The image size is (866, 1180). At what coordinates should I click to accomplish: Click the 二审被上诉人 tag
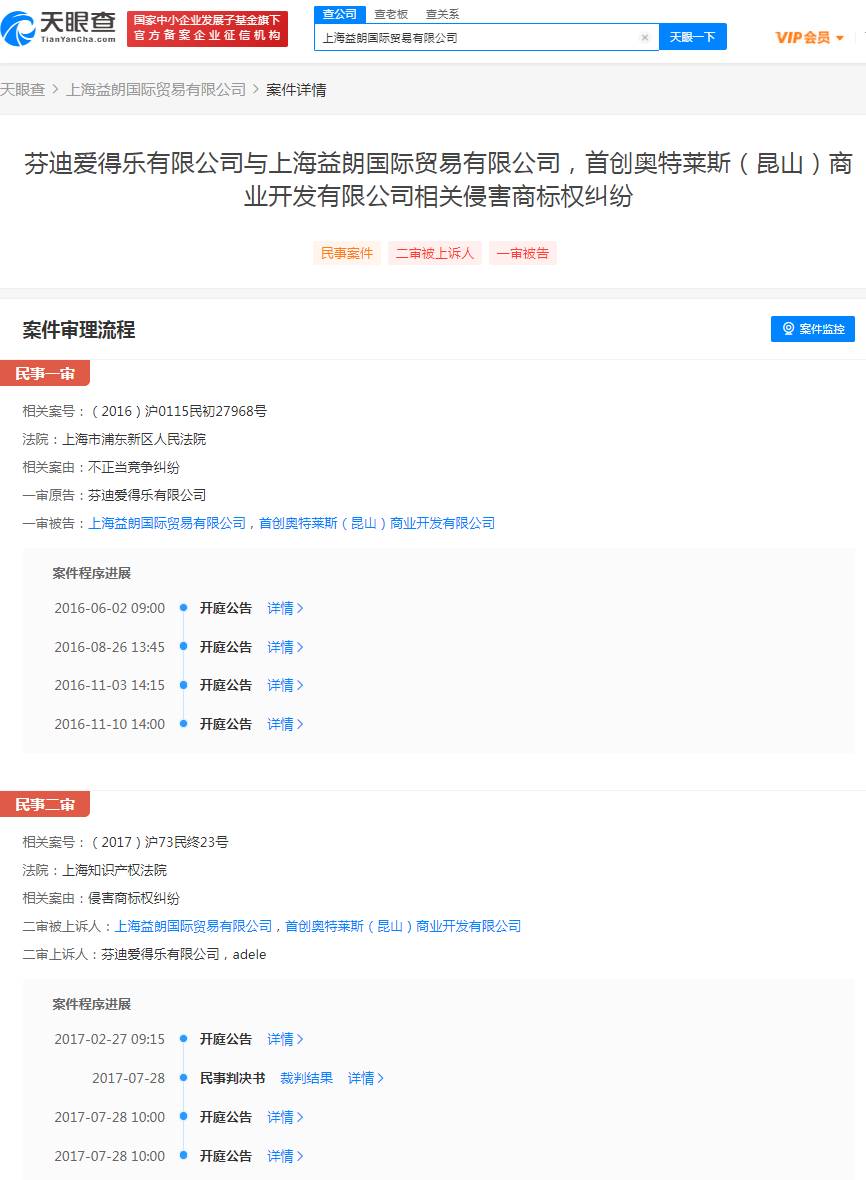pyautogui.click(x=435, y=254)
